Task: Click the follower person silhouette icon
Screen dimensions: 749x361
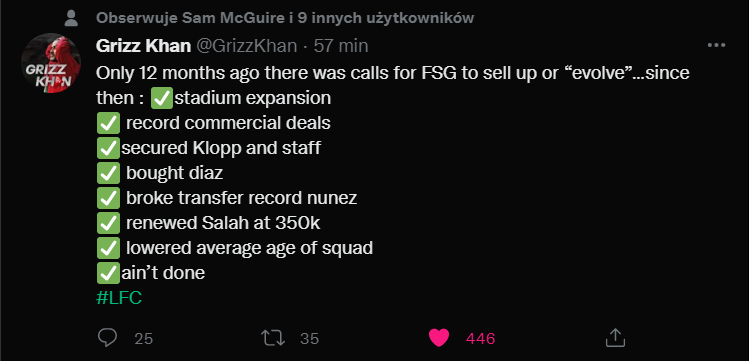Action: (x=71, y=19)
